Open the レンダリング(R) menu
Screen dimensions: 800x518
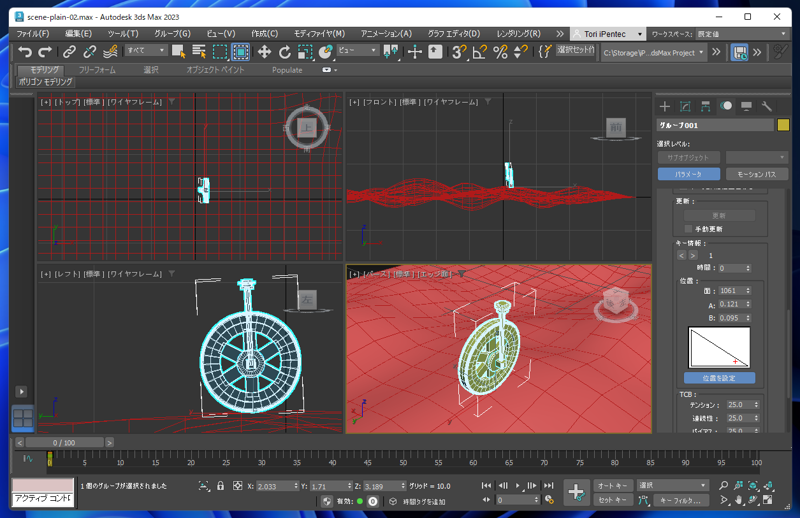pyautogui.click(x=519, y=34)
